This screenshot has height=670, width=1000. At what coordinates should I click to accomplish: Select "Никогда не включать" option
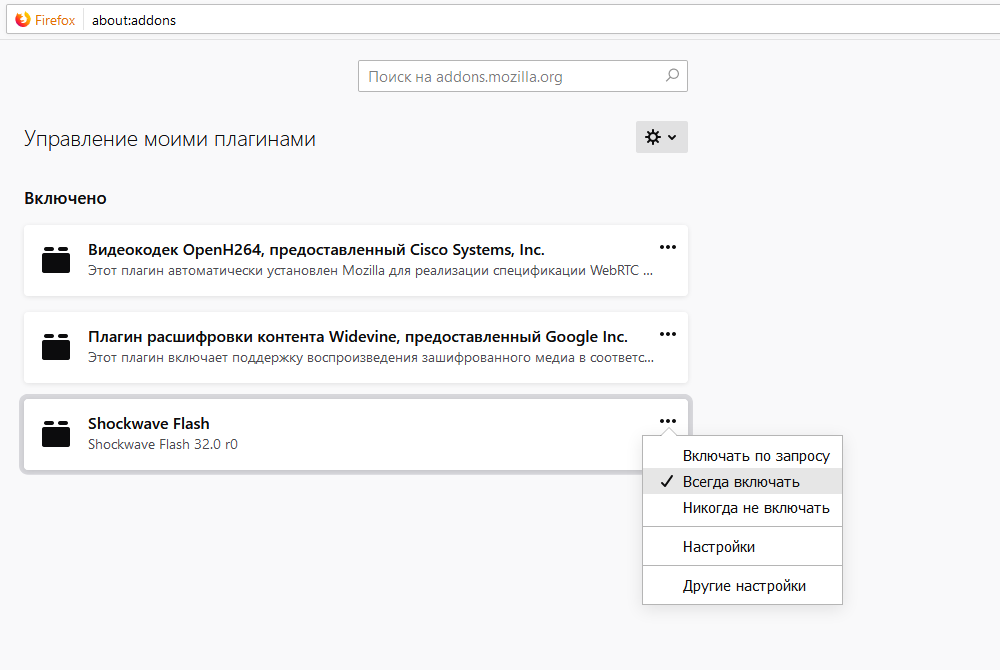(755, 508)
